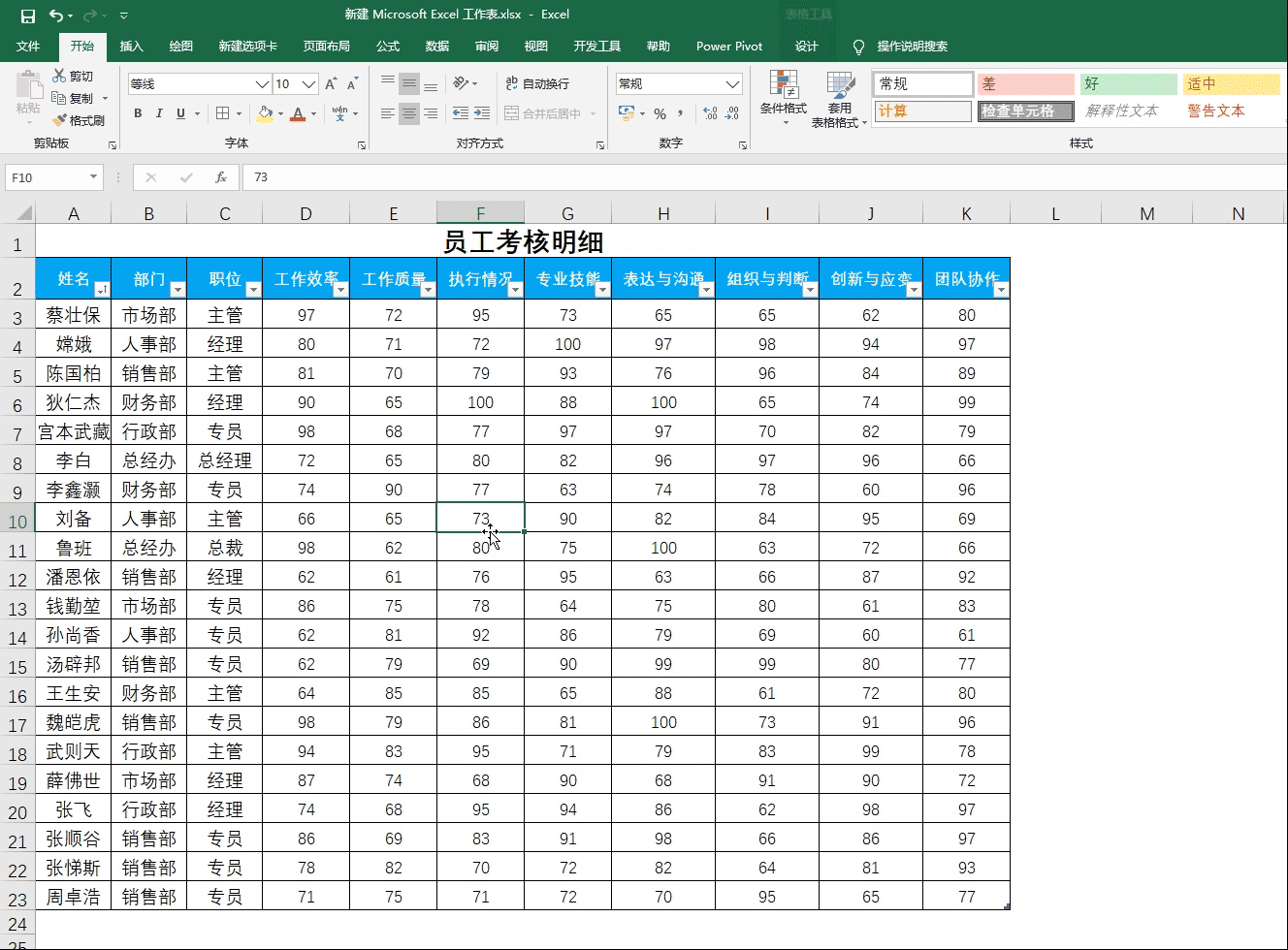Toggle align text right
This screenshot has width=1288, height=950.
tap(431, 113)
